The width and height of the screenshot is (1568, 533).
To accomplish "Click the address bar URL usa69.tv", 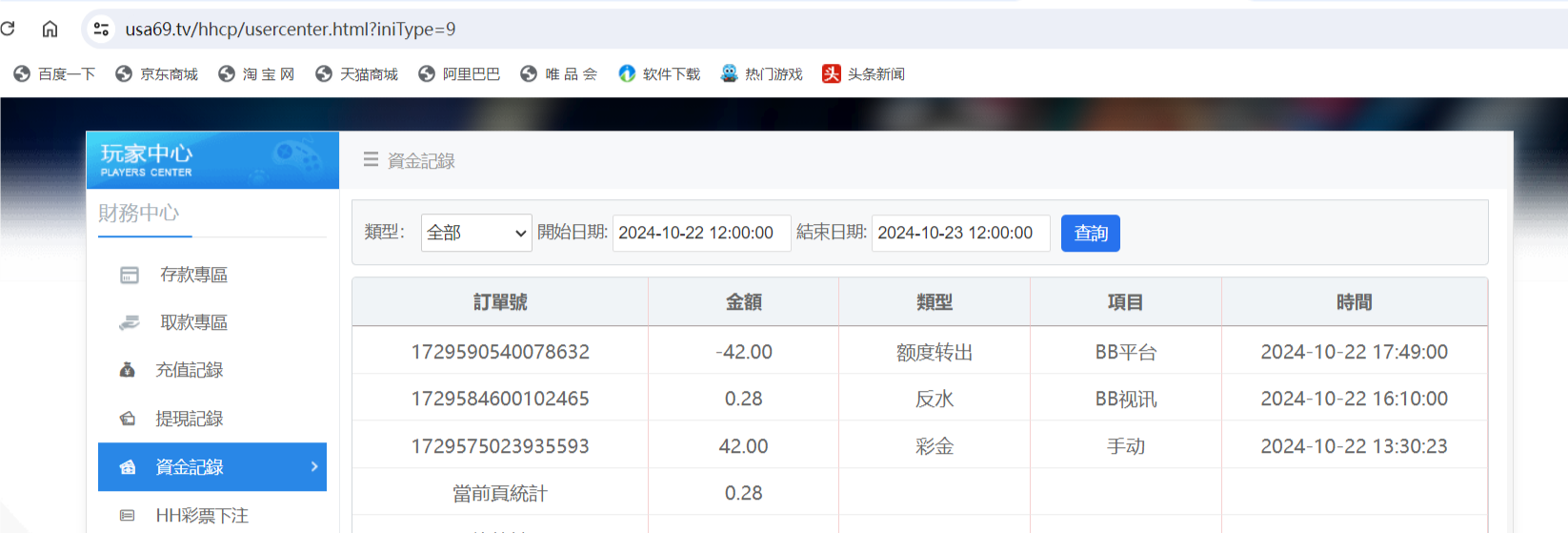I will 291,30.
